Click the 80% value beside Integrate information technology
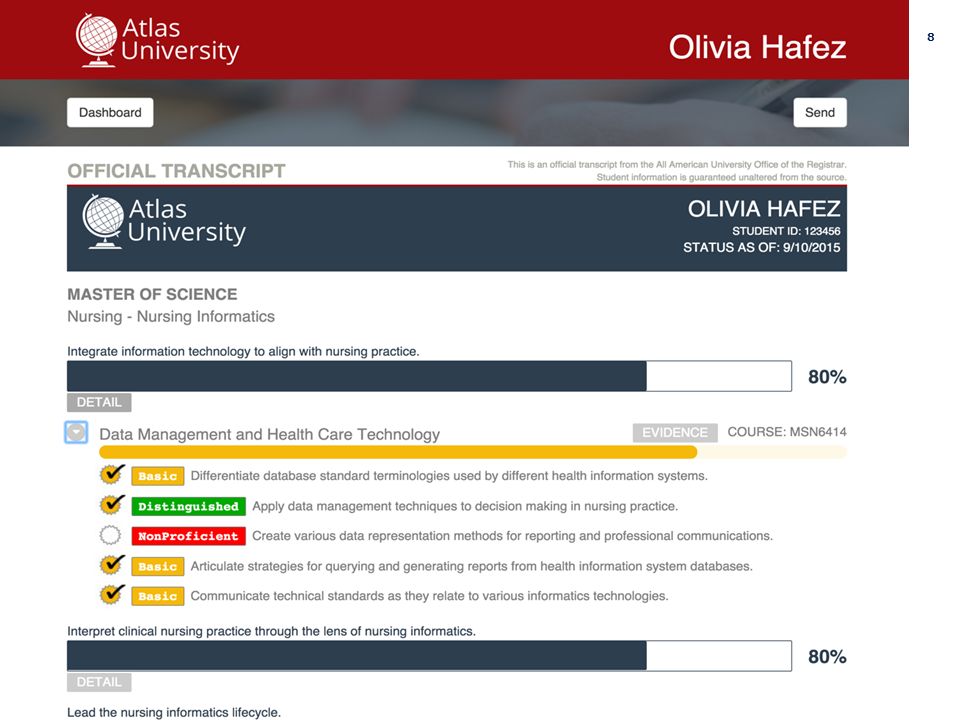This screenshot has width=960, height=720. [827, 377]
